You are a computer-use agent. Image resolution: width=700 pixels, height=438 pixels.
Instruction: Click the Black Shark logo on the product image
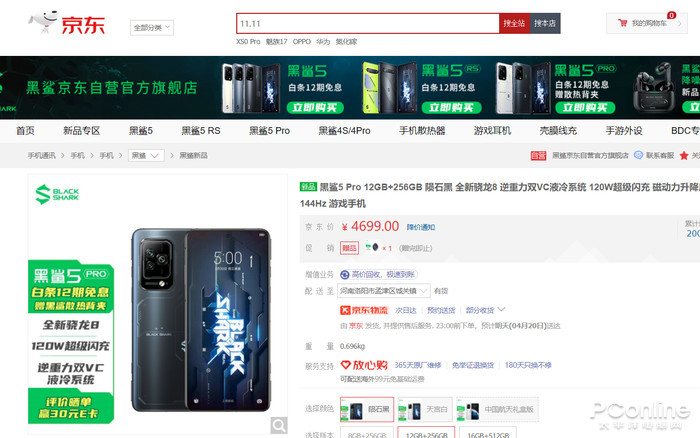[57, 195]
